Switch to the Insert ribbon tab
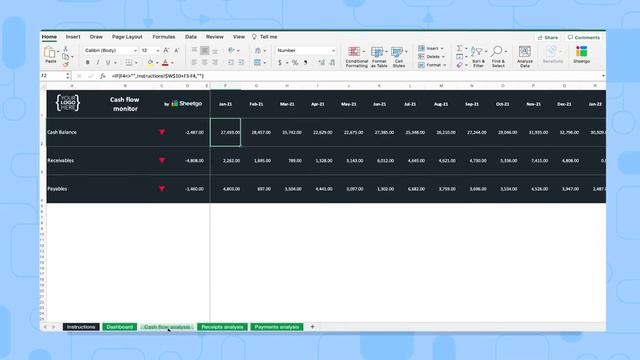640x360 pixels. pyautogui.click(x=73, y=37)
